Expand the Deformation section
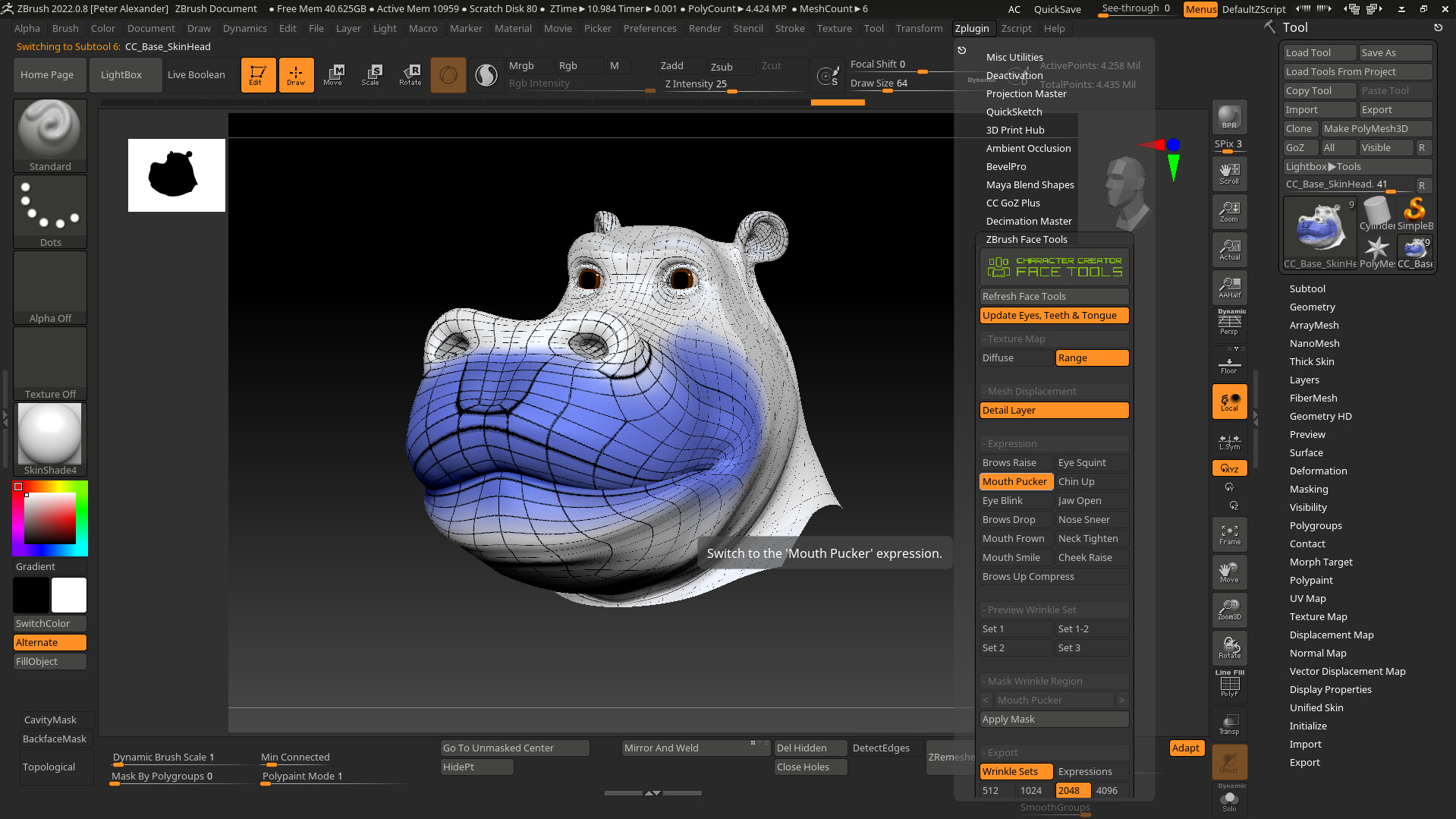 coord(1318,471)
